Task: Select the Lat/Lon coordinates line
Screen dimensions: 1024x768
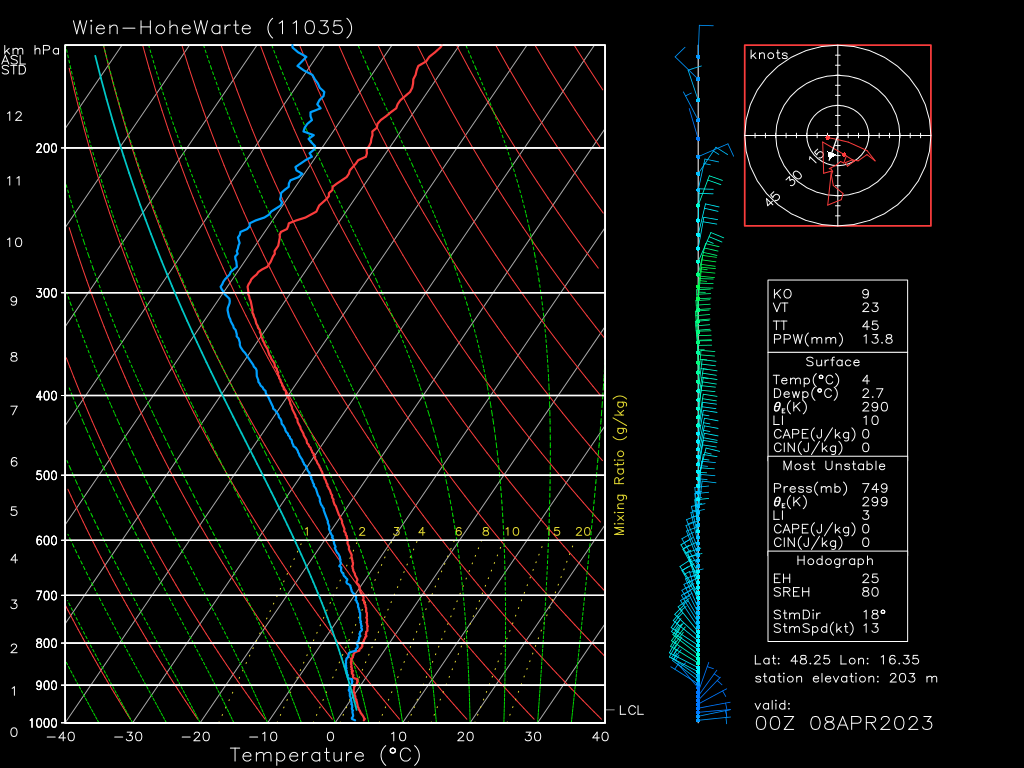Action: (x=837, y=660)
